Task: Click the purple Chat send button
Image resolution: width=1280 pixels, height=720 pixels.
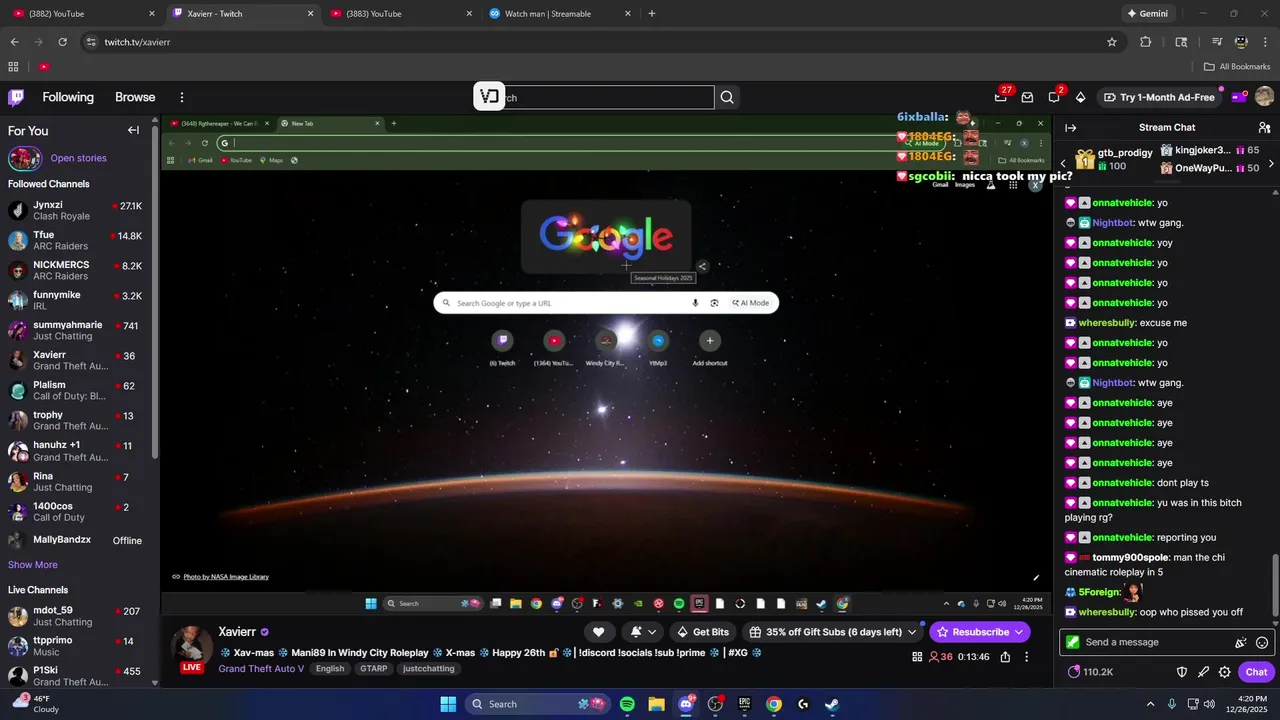Action: (x=1256, y=672)
